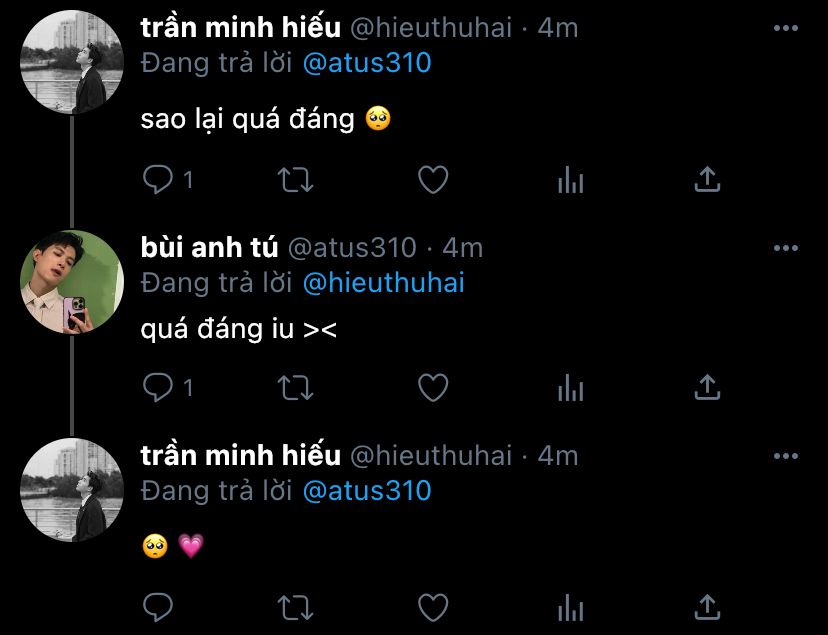The height and width of the screenshot is (635, 828).
Task: Reply to first tweet 'sao lại quá đáng'
Action: 159,180
